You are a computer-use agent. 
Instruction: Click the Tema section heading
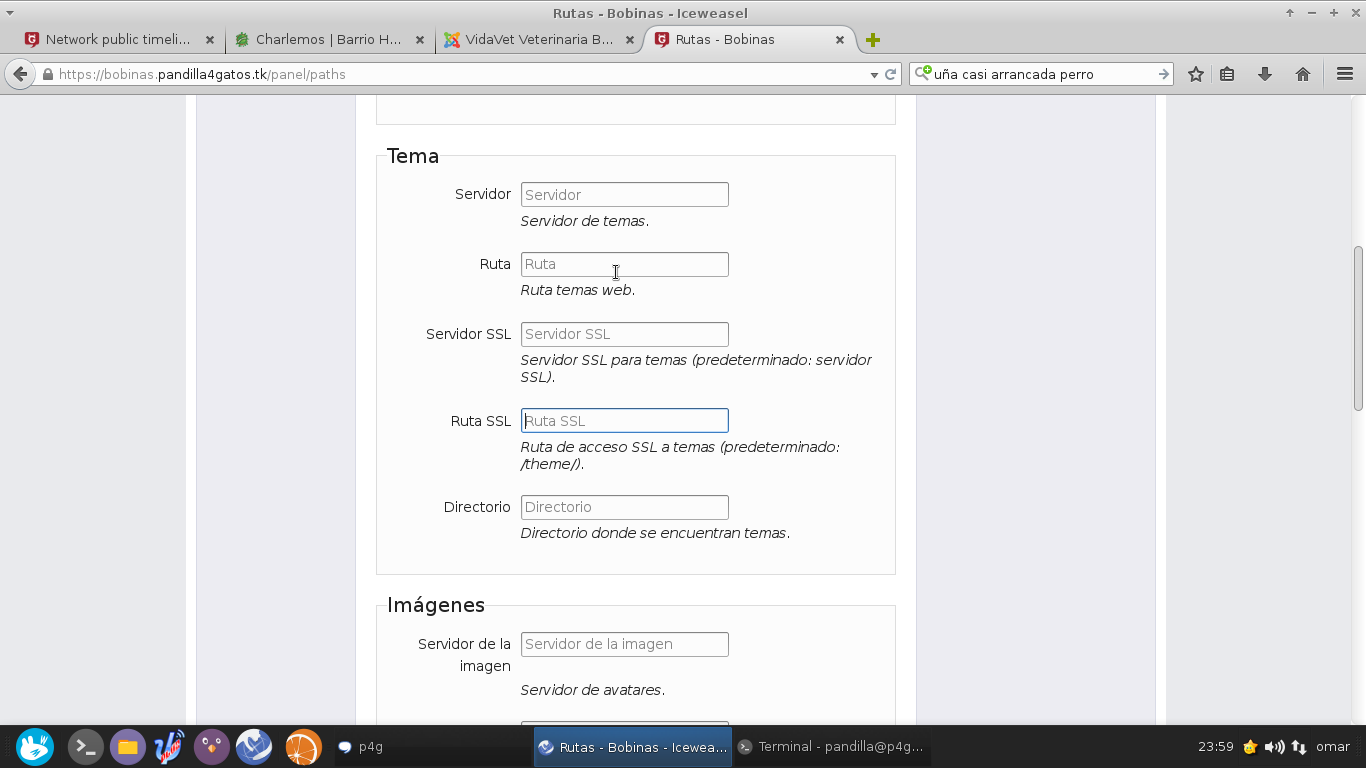click(x=413, y=156)
